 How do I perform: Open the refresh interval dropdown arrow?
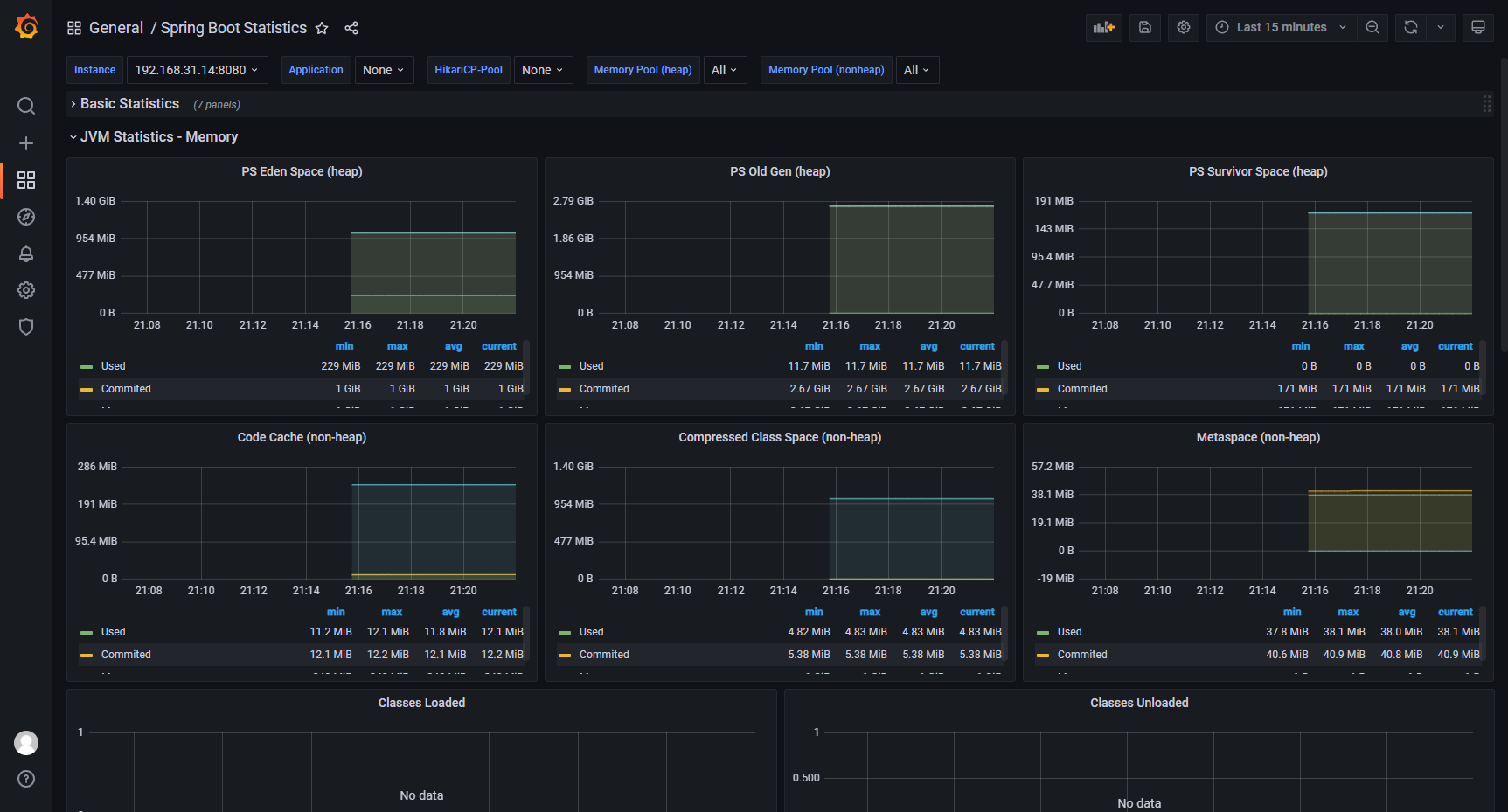[x=1441, y=27]
